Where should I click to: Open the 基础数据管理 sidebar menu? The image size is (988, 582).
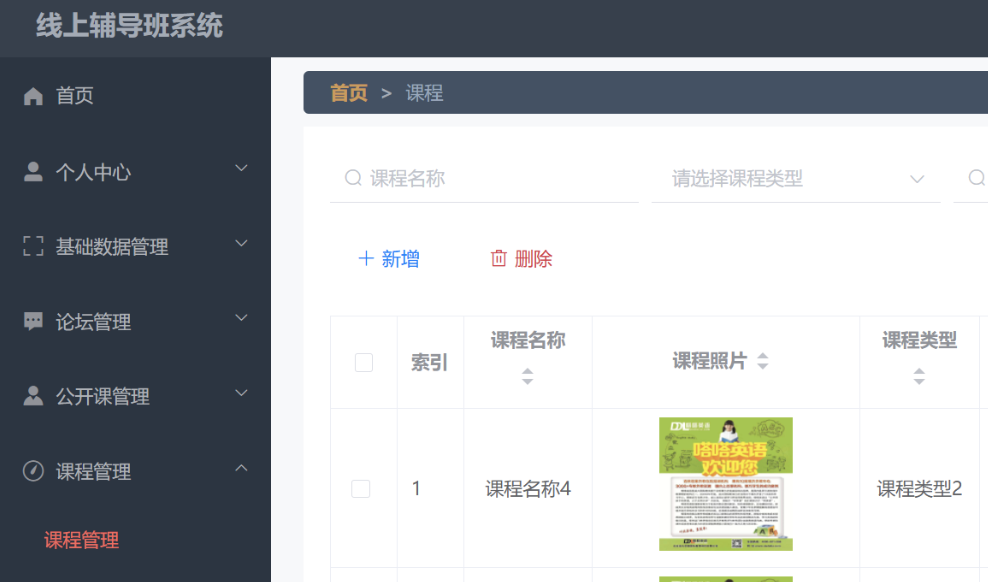pyautogui.click(x=112, y=247)
